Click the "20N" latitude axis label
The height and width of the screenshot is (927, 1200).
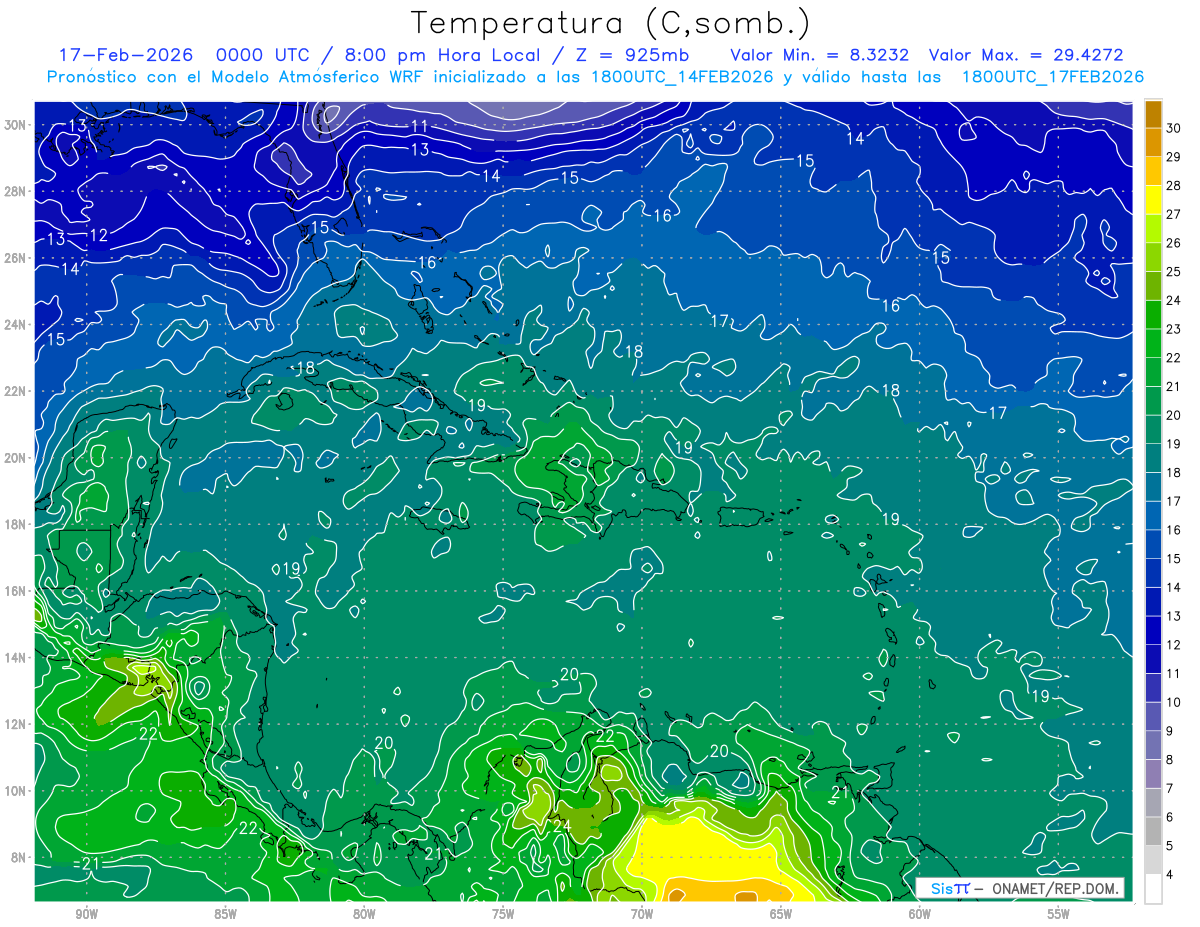16,458
